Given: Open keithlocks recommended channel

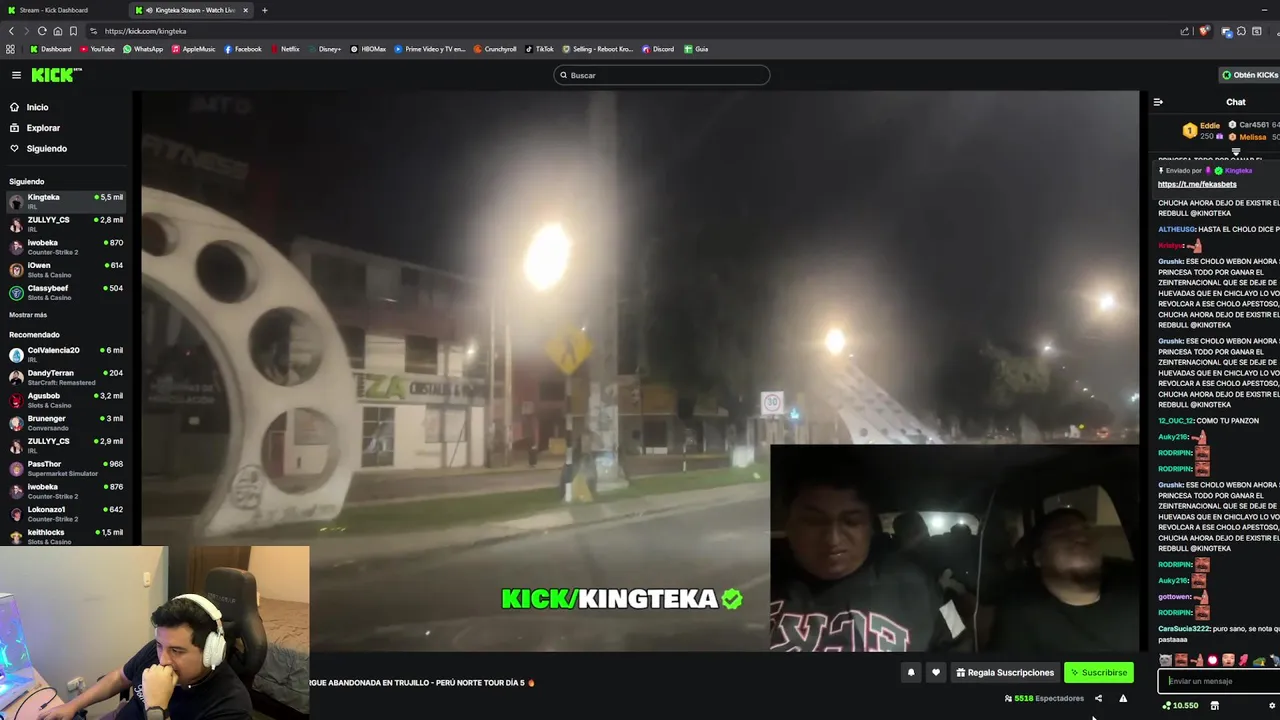Looking at the screenshot, I should pyautogui.click(x=66, y=536).
